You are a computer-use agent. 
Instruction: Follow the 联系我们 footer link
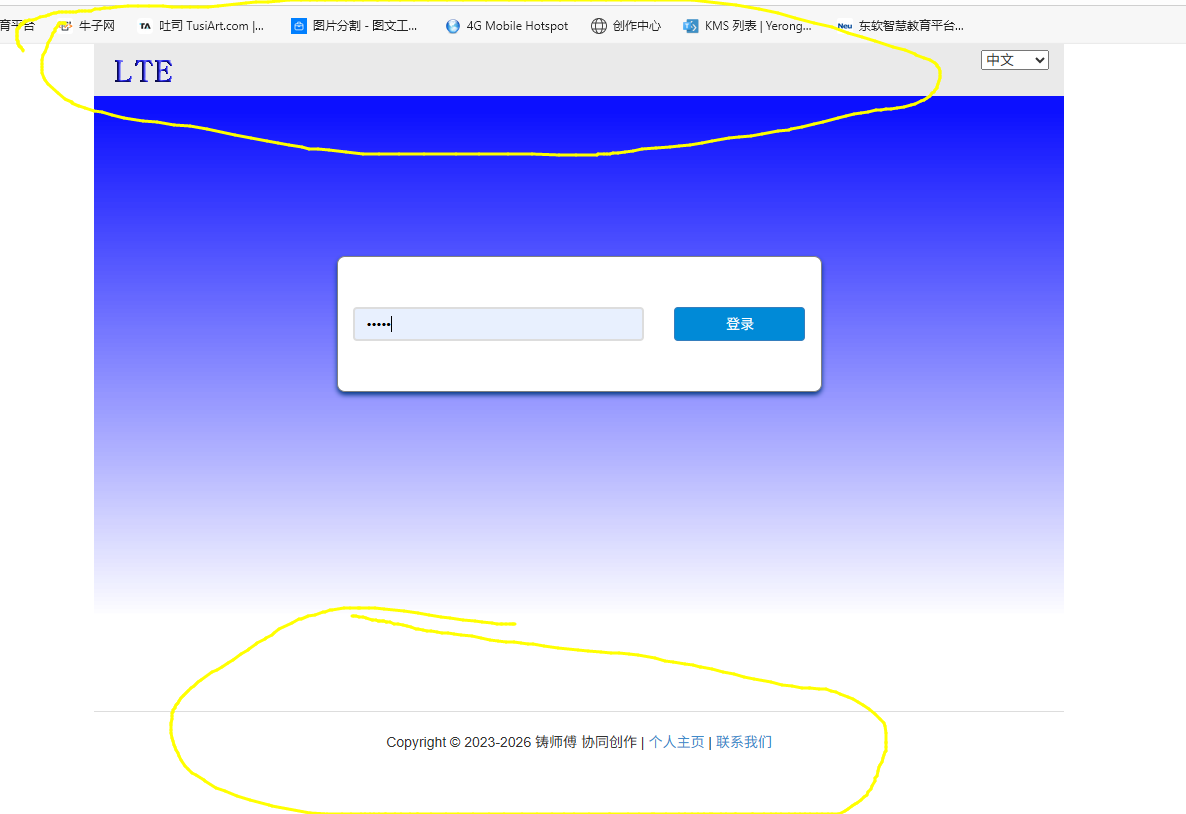coord(744,742)
